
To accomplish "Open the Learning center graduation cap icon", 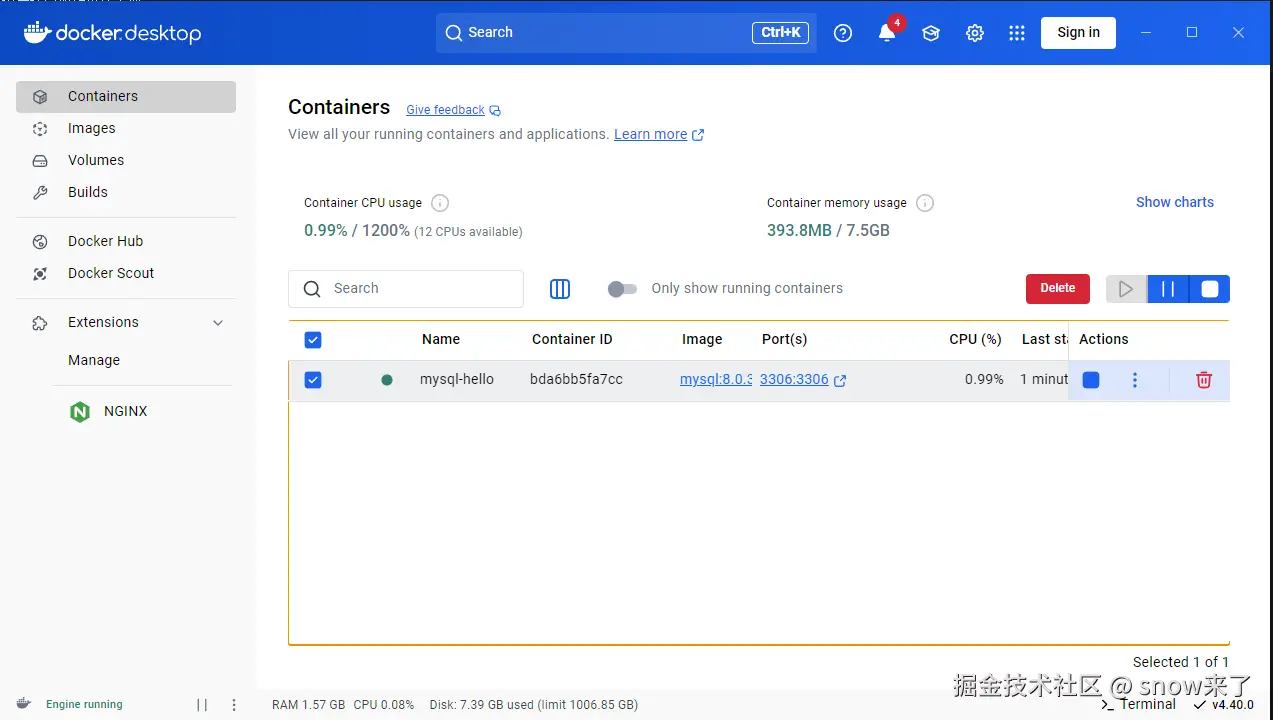I will tap(931, 33).
